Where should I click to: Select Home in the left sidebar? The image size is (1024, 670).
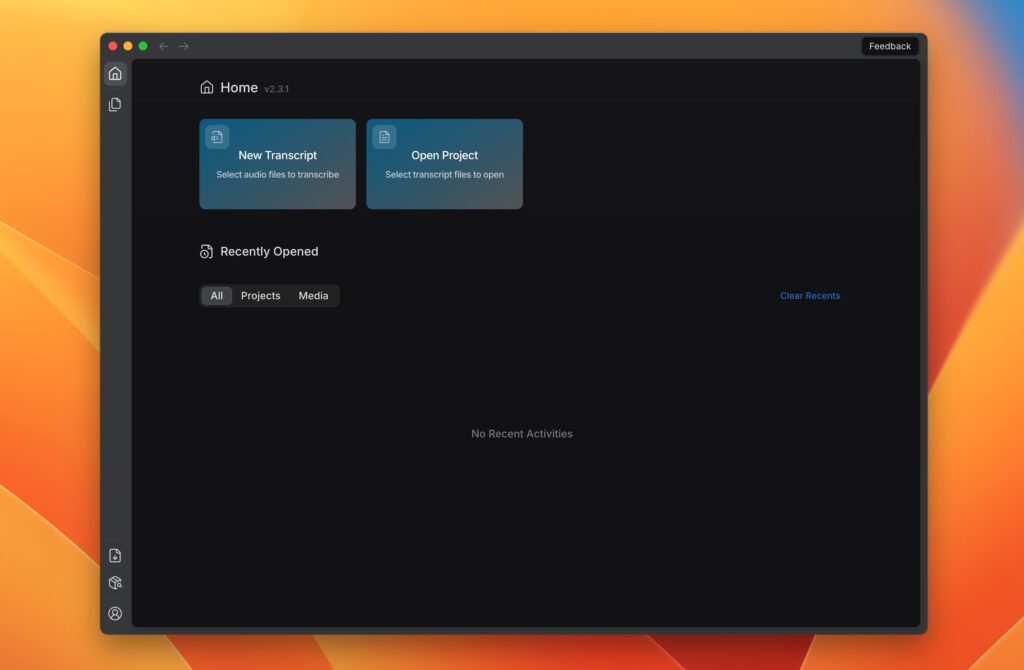coord(115,73)
